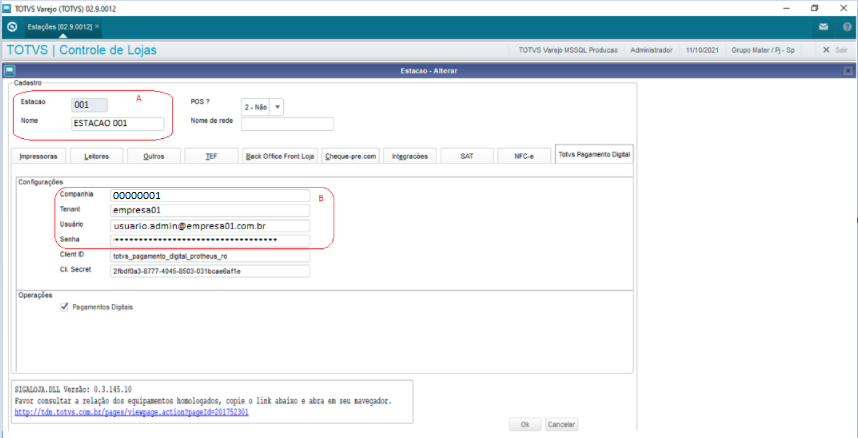
Task: Click the Cancelar button
Action: pyautogui.click(x=561, y=424)
